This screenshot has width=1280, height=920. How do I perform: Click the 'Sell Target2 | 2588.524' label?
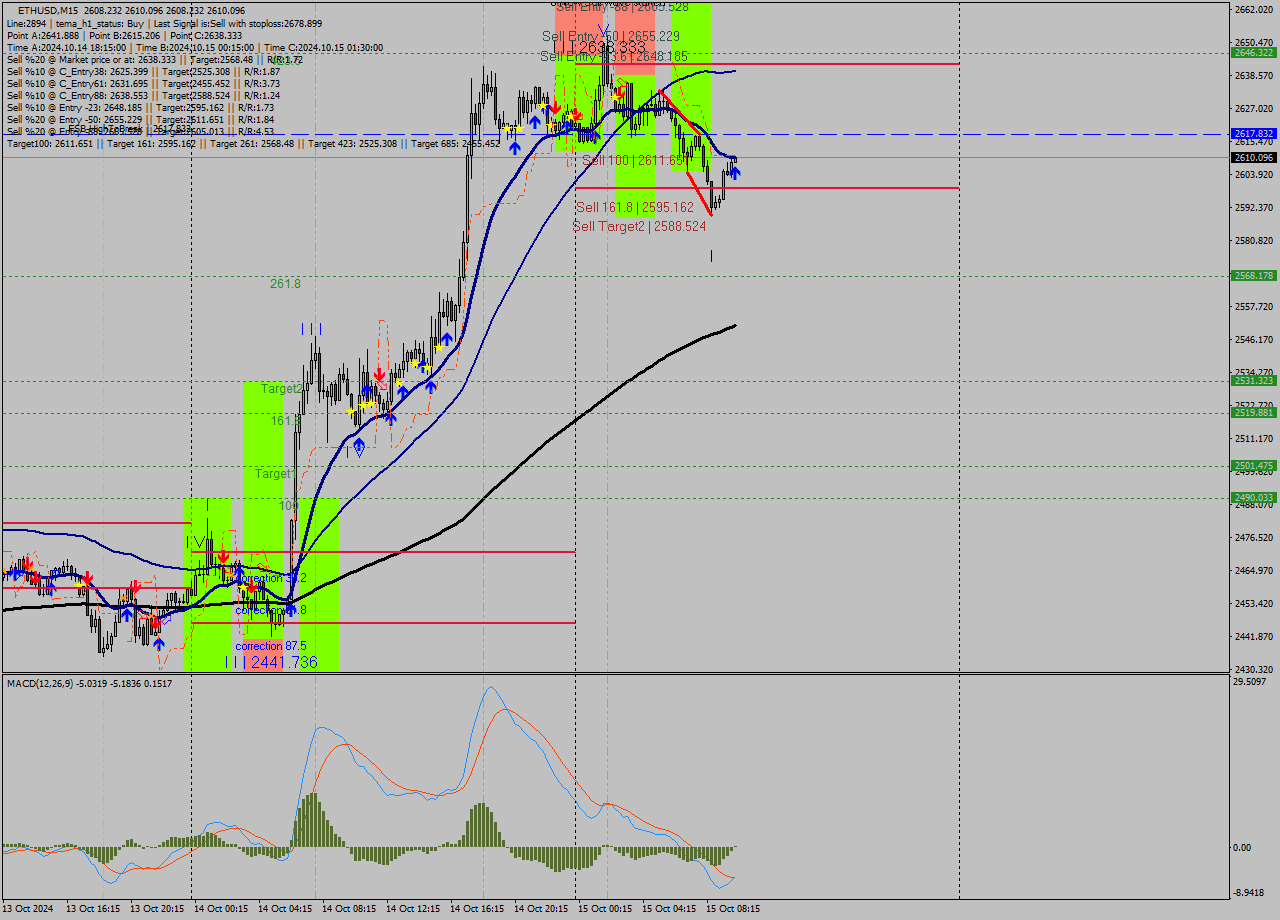(640, 227)
